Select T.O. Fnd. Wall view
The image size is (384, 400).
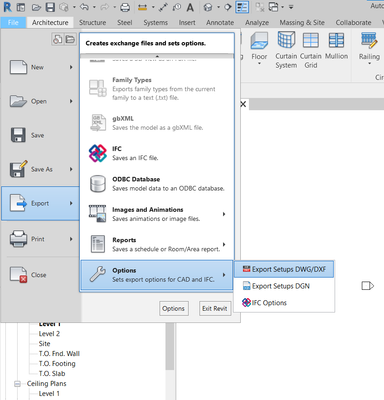59,354
